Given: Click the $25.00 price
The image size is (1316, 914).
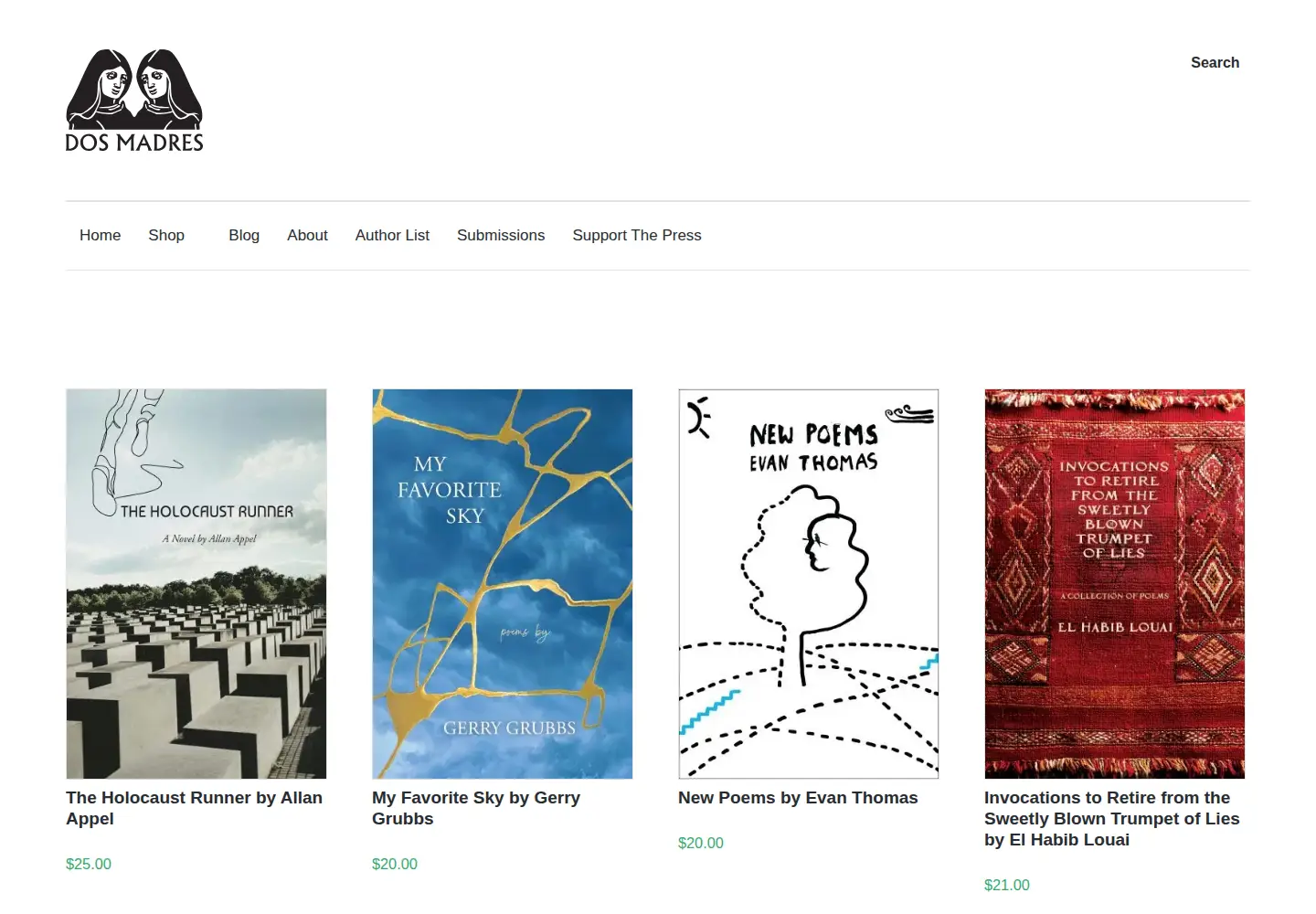Looking at the screenshot, I should 89,864.
